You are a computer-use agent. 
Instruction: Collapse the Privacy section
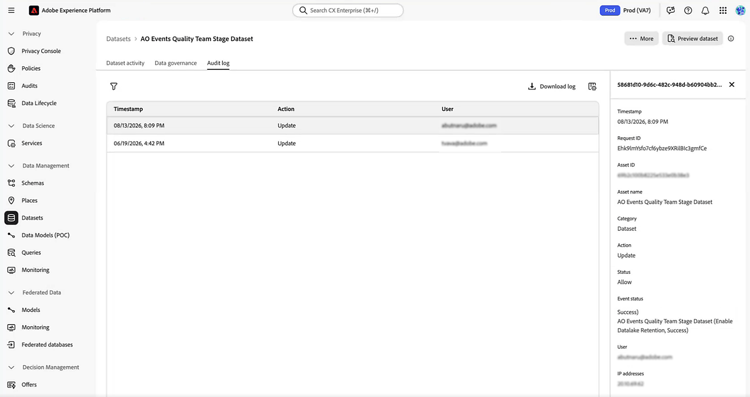(11, 34)
